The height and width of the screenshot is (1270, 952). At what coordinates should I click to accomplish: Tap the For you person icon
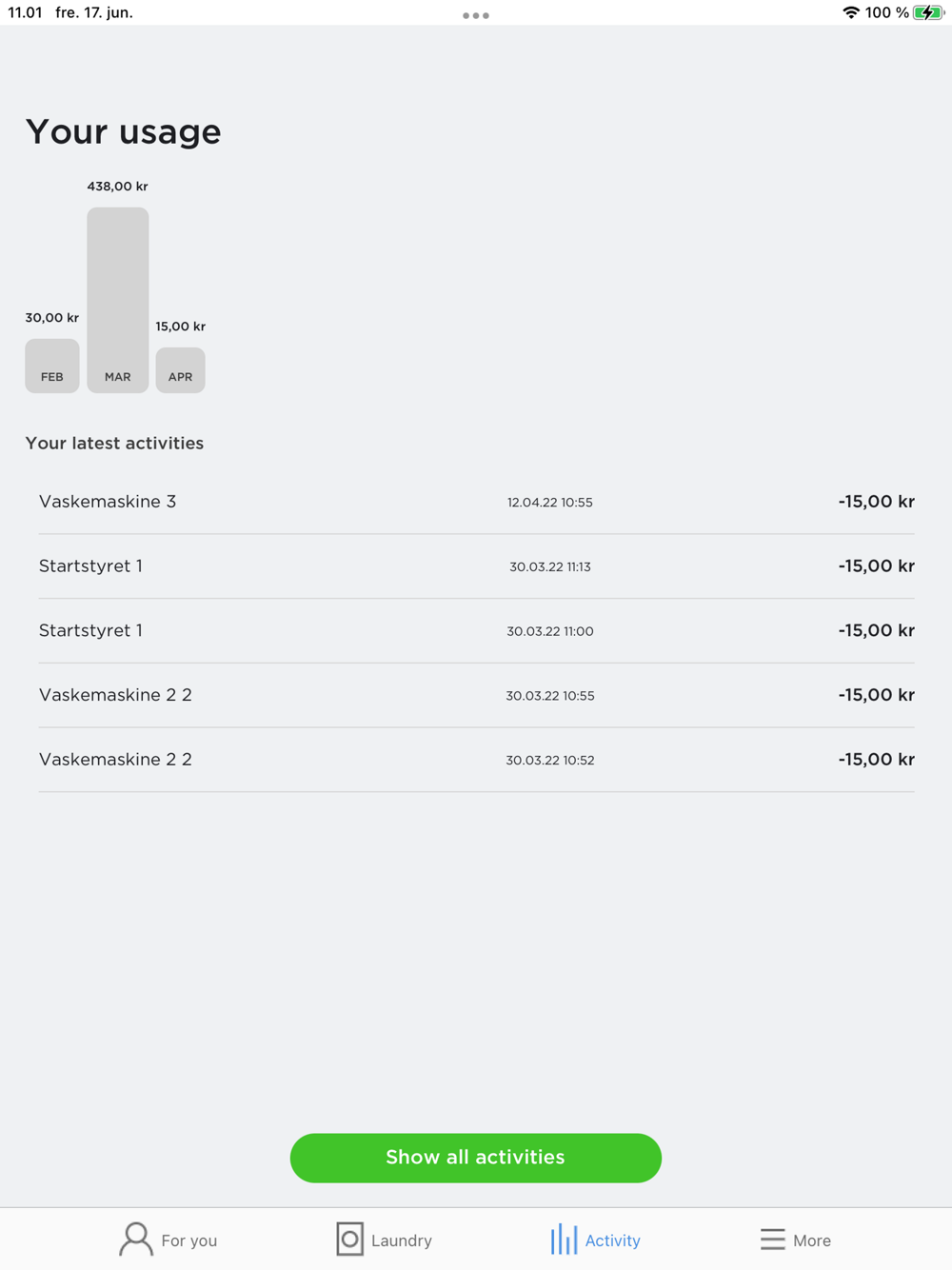[135, 1240]
